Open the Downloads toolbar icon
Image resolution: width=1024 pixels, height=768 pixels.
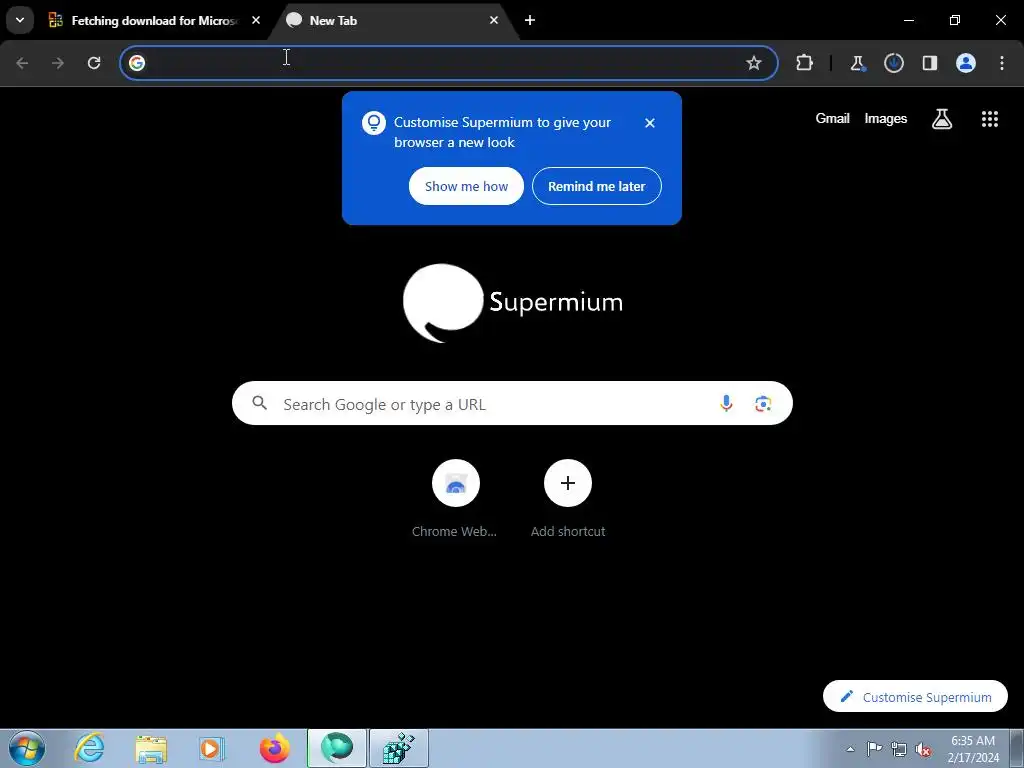point(893,63)
